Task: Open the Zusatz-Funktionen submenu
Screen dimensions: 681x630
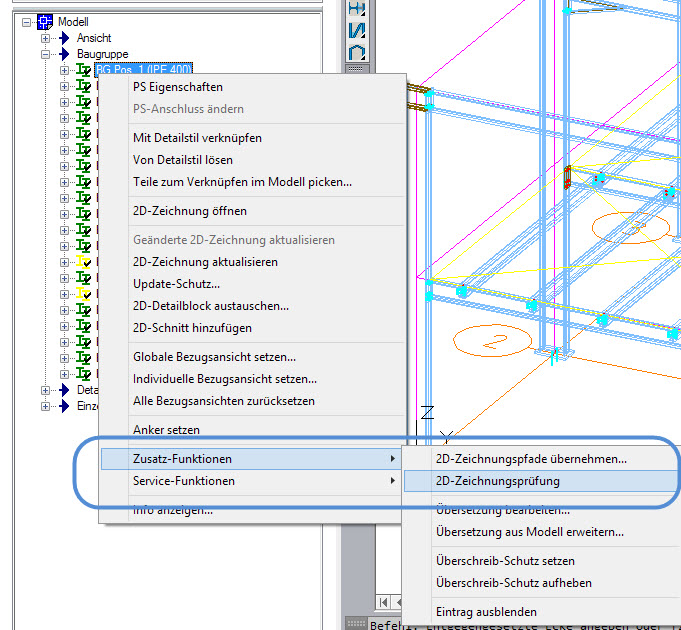Action: (251, 459)
